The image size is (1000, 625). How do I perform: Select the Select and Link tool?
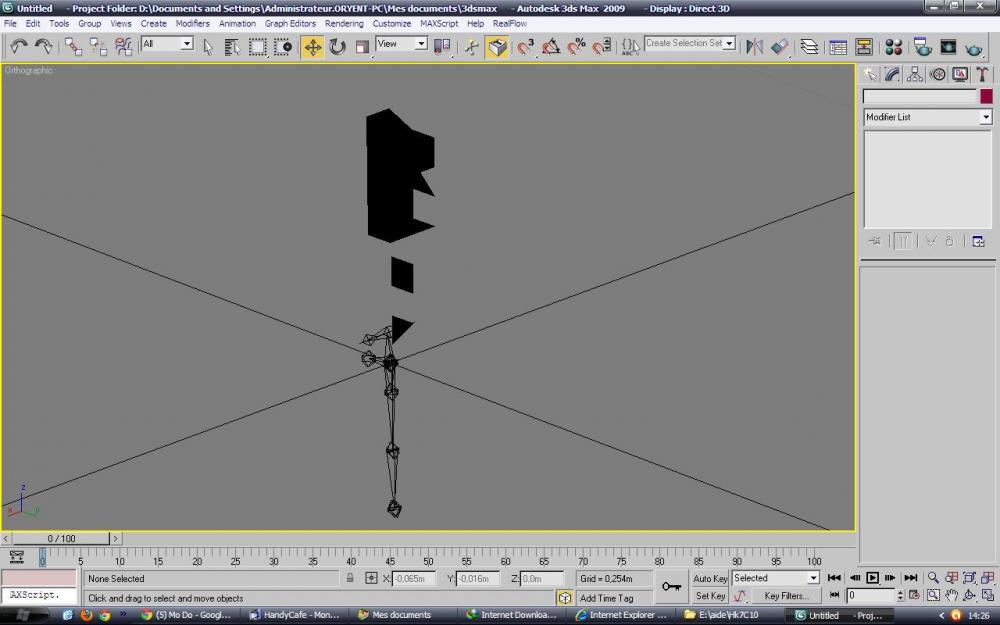coord(74,47)
